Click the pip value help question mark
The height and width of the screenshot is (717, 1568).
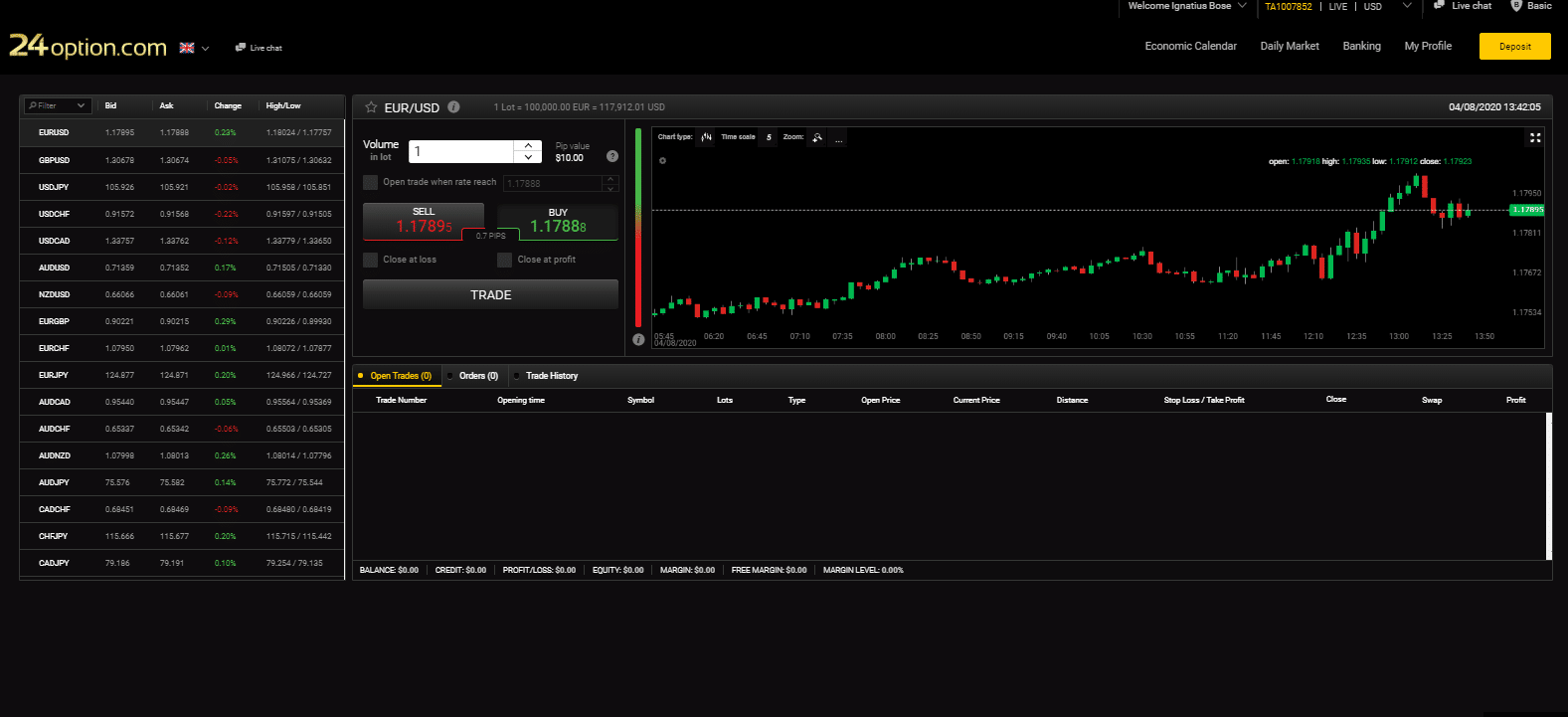point(612,156)
